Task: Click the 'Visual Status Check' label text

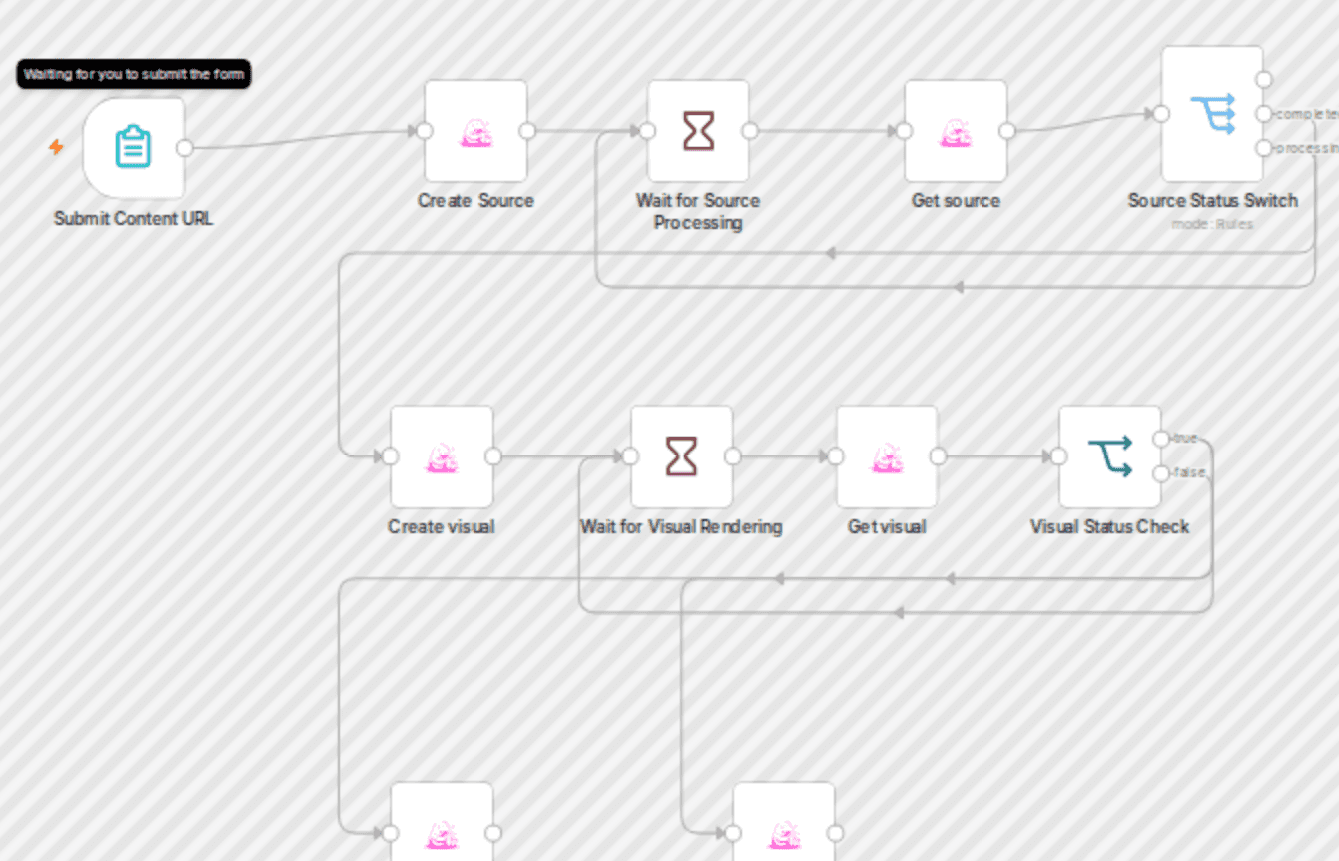Action: (1110, 526)
